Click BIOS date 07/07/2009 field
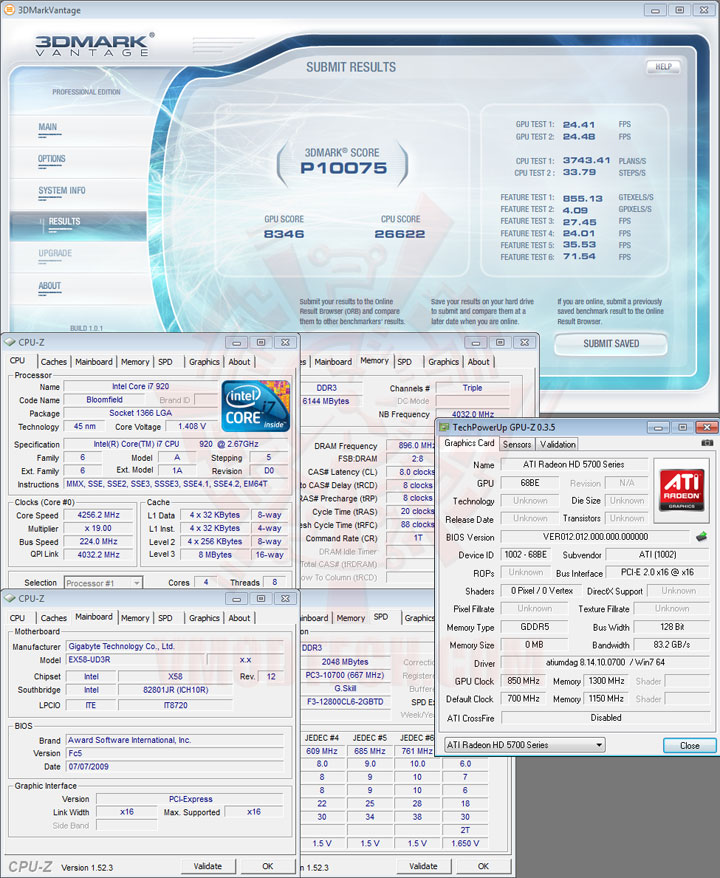Screen dimensions: 720x878 coord(175,767)
